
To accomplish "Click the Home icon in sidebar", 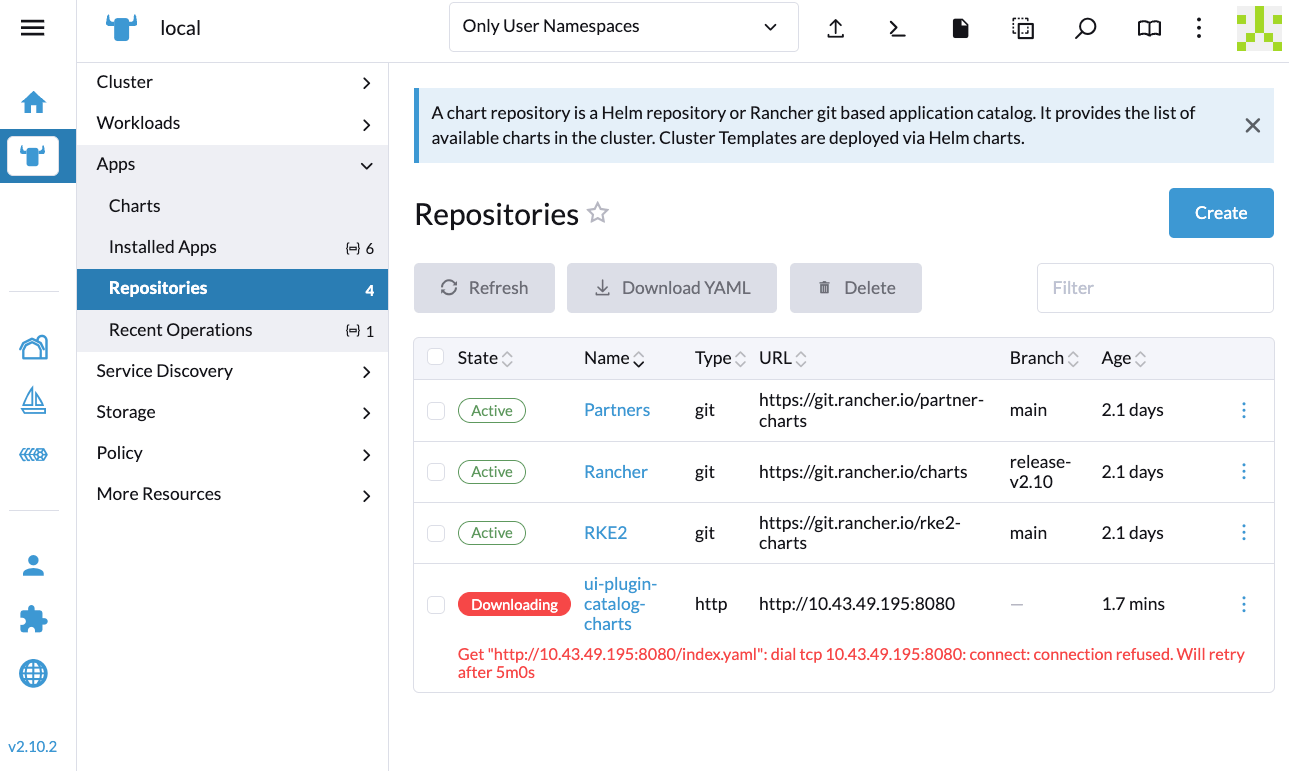I will (33, 102).
